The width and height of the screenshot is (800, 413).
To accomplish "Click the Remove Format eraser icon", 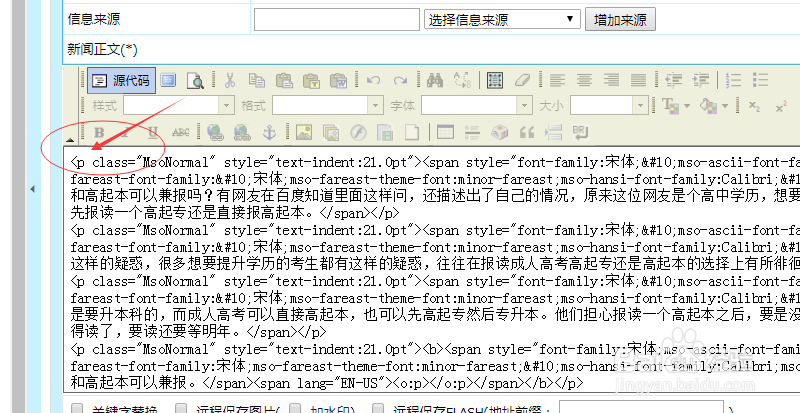I will point(522,80).
